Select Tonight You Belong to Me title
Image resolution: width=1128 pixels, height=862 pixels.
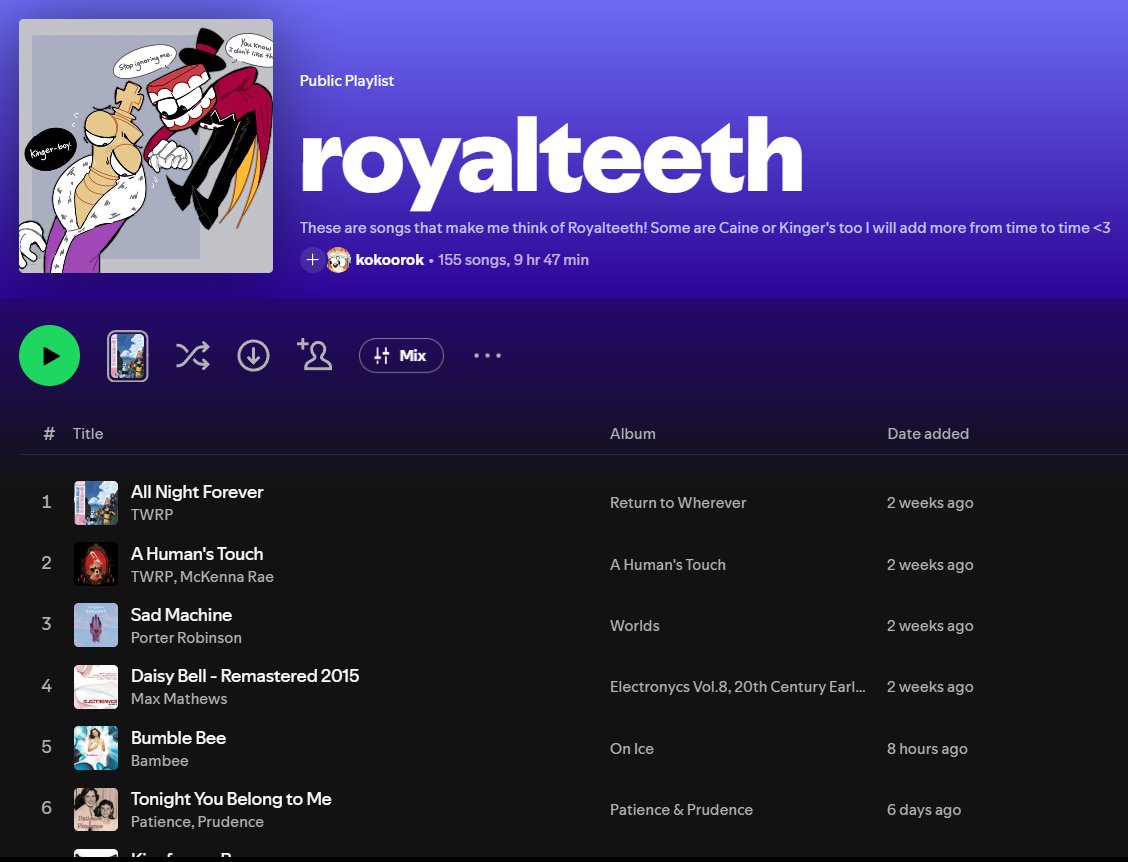[x=231, y=799]
